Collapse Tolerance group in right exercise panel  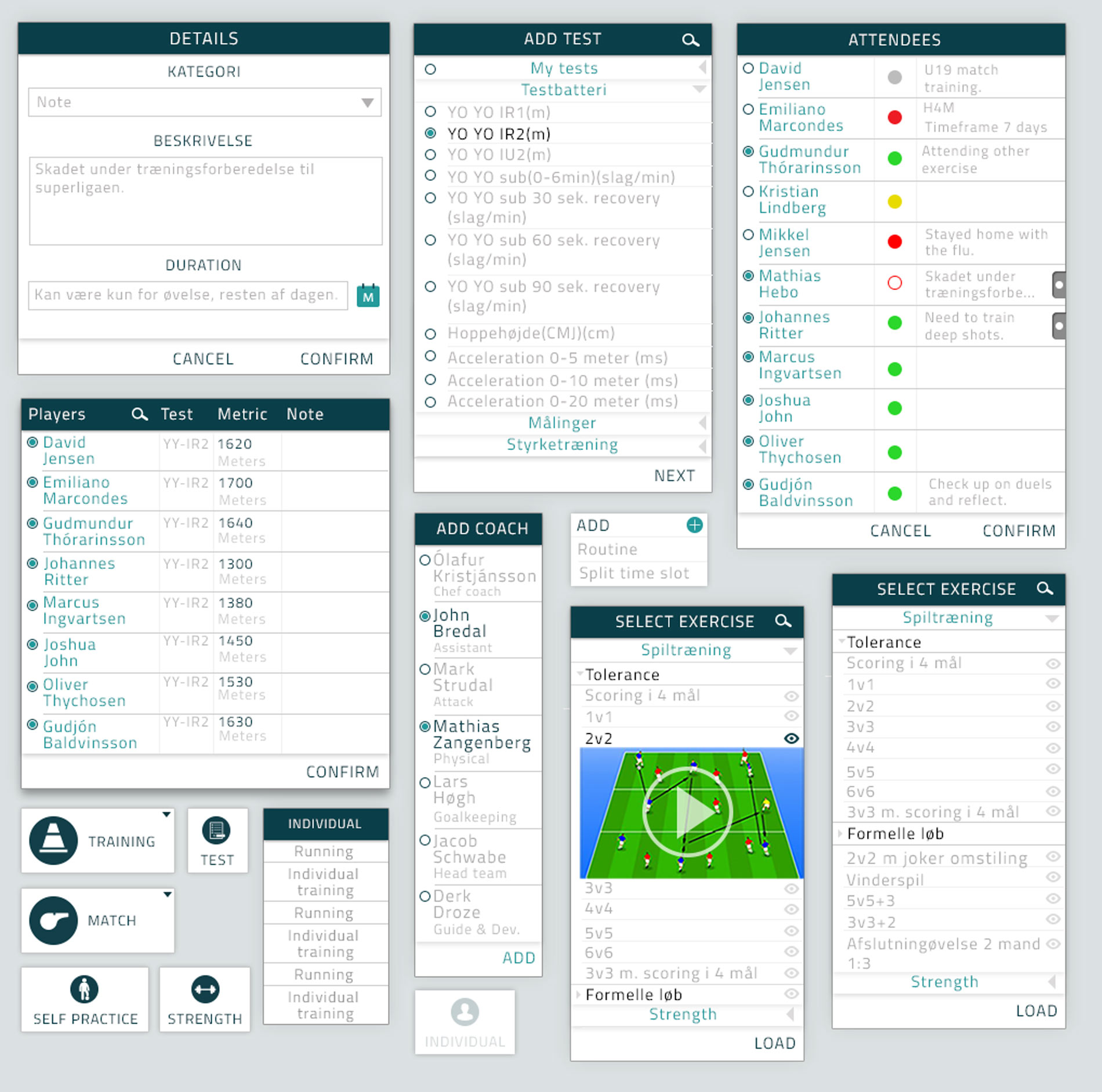pos(842,641)
